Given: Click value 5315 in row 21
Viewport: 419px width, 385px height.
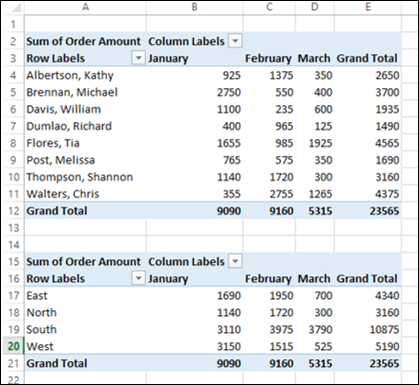Looking at the screenshot, I should [x=321, y=363].
